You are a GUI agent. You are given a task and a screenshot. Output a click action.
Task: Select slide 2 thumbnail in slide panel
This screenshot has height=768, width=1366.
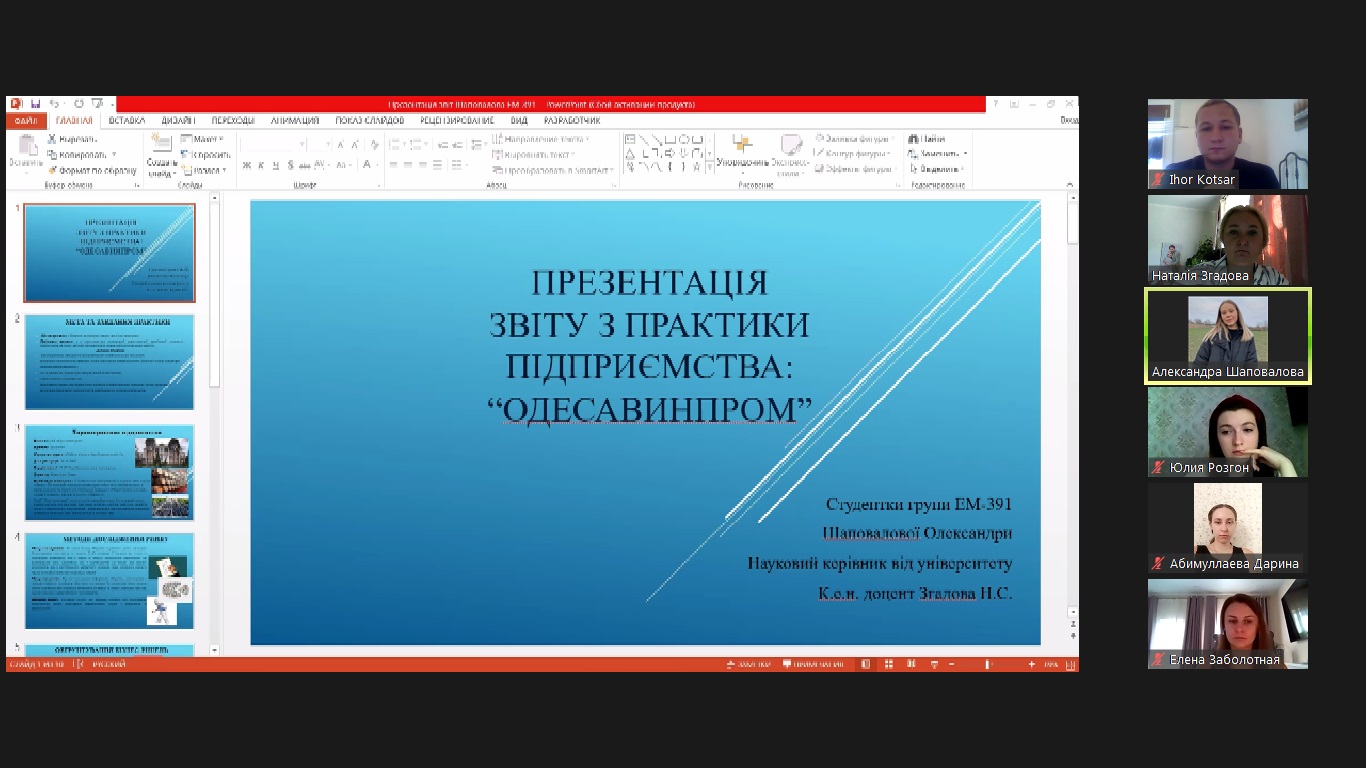tap(109, 362)
